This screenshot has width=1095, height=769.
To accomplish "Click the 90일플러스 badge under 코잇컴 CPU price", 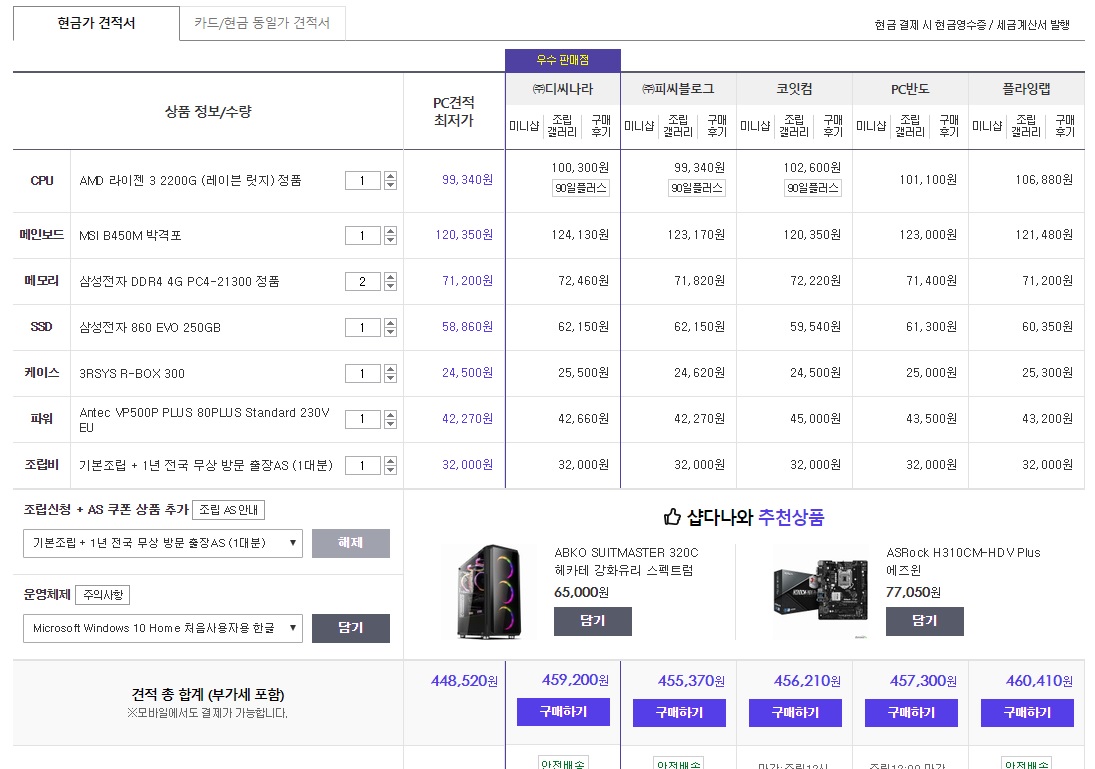I will coord(813,188).
